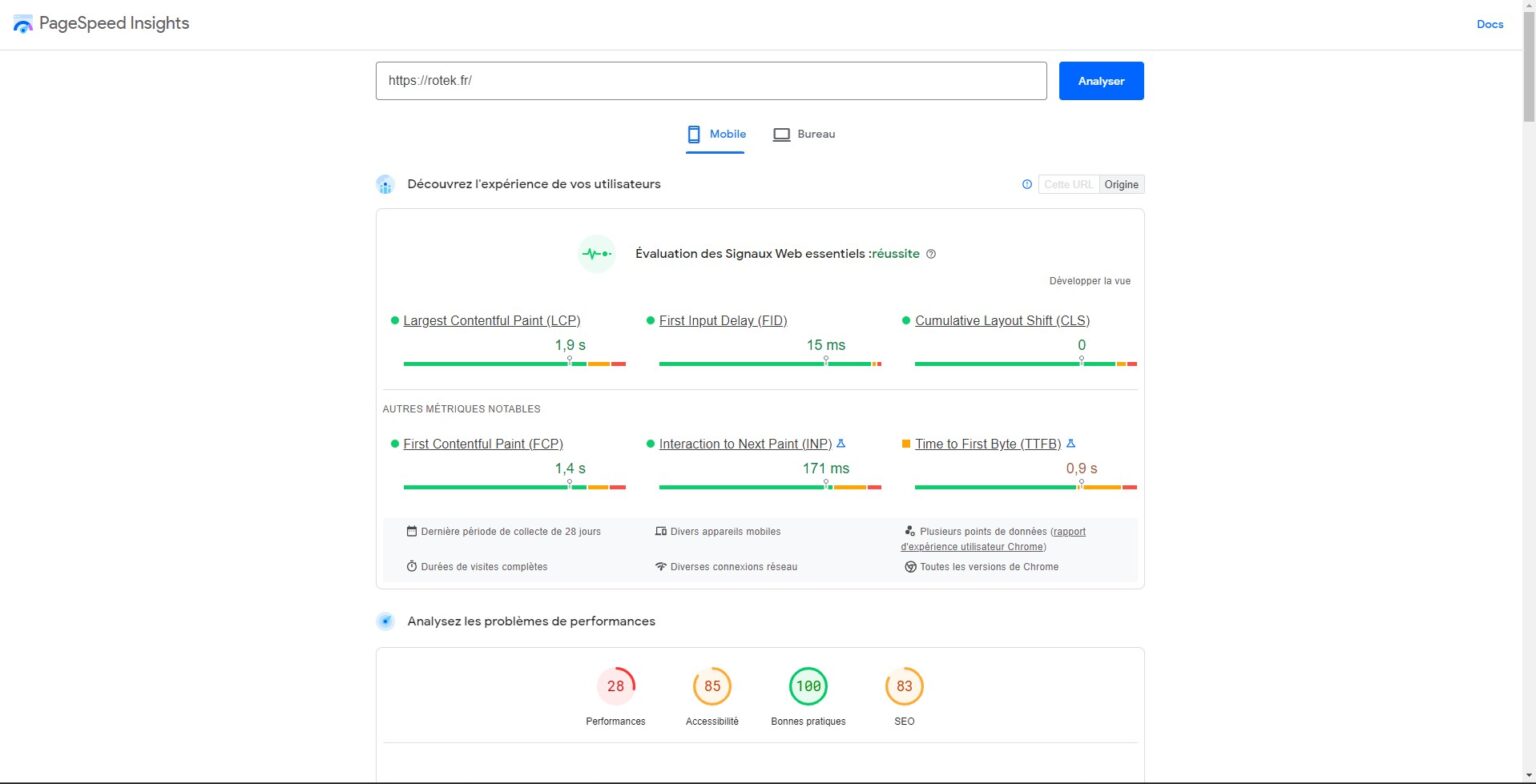The width and height of the screenshot is (1536, 784).
Task: Click the data points icon near Plusieurs points
Action: pyautogui.click(x=910, y=532)
